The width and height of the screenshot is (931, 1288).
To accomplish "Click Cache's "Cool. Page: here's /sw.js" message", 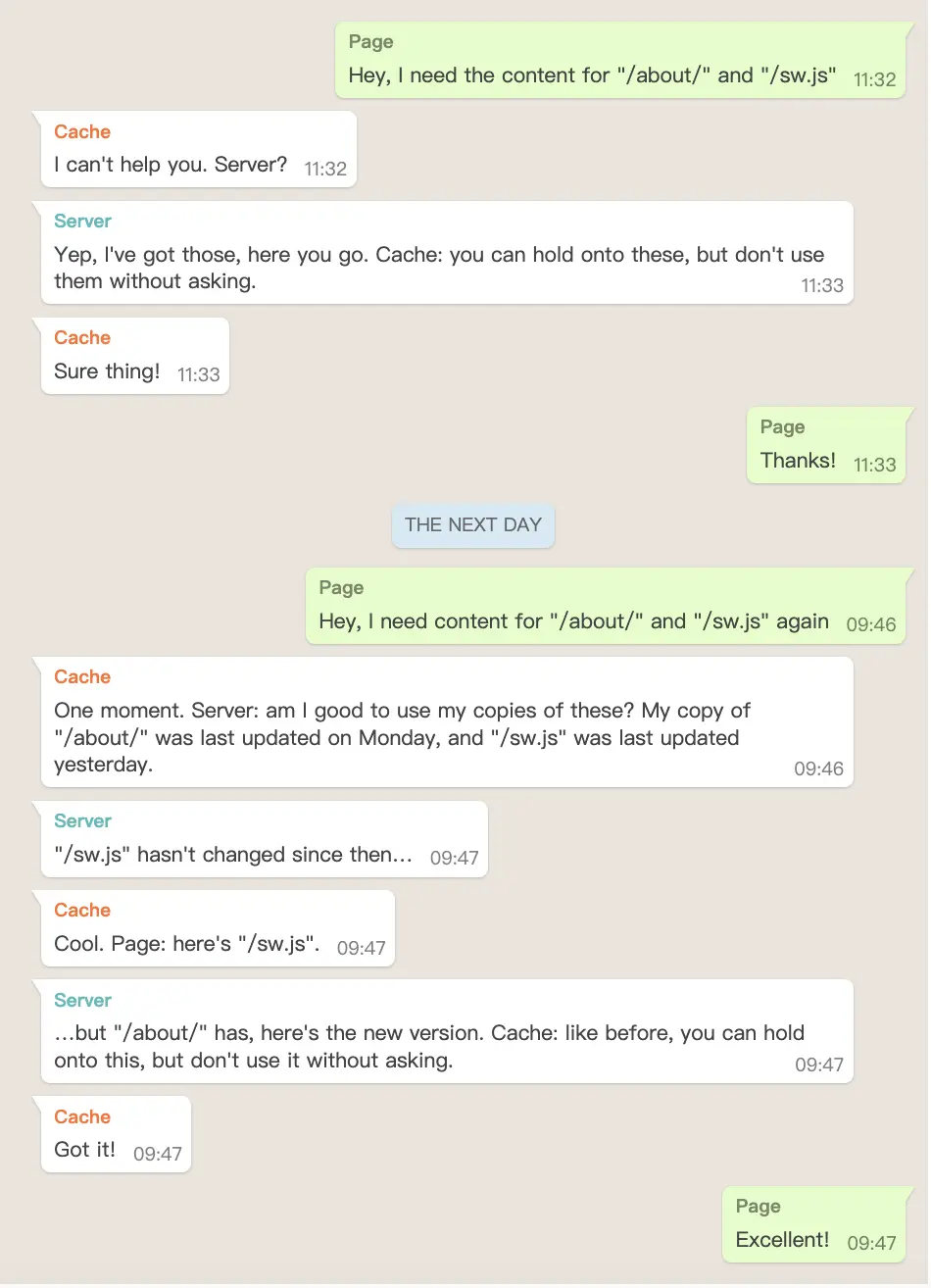I will 218,928.
